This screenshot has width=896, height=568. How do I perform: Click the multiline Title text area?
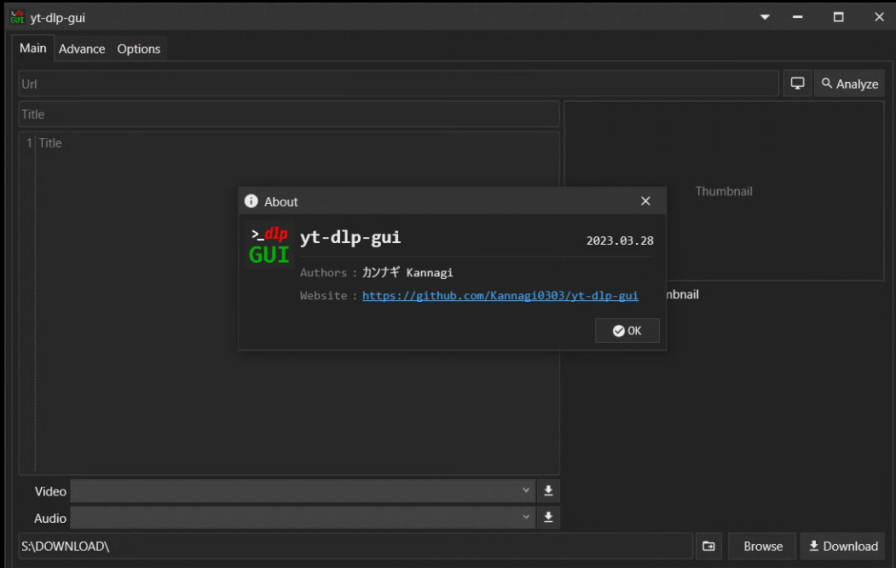tap(289, 303)
